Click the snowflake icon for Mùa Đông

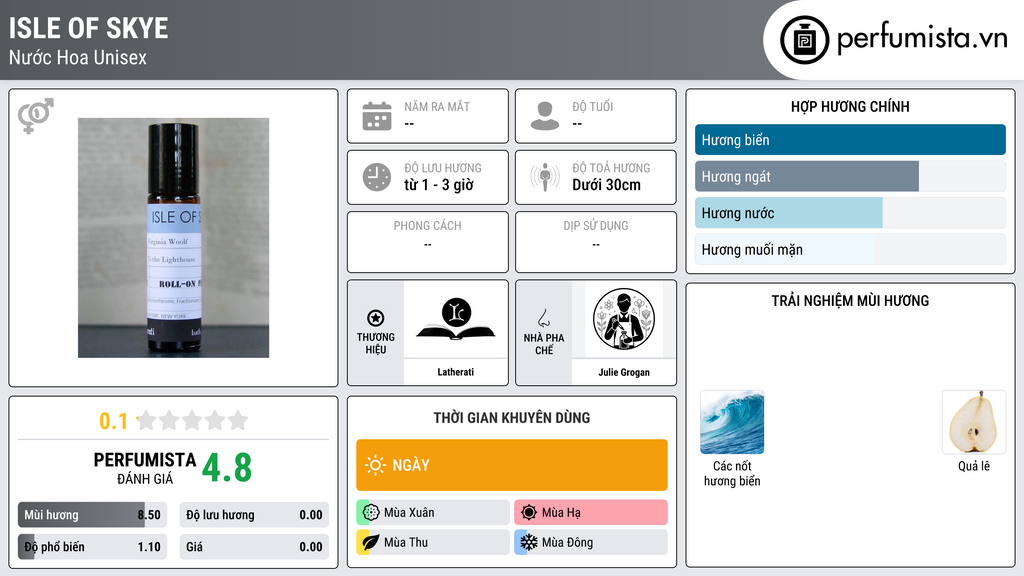(x=528, y=542)
